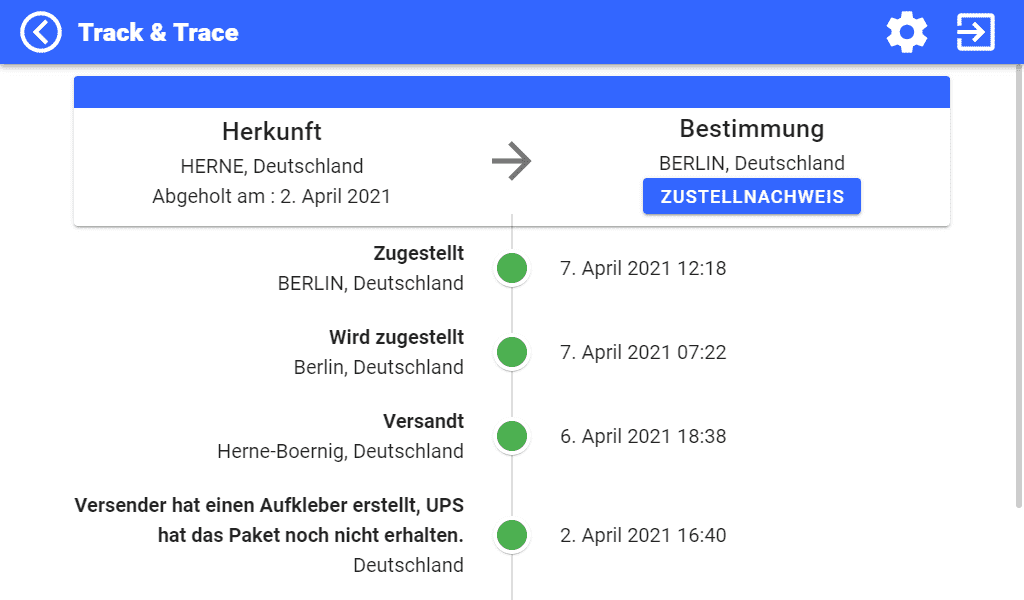Click the 6. April 2021 18:38 timestamp

(x=643, y=436)
